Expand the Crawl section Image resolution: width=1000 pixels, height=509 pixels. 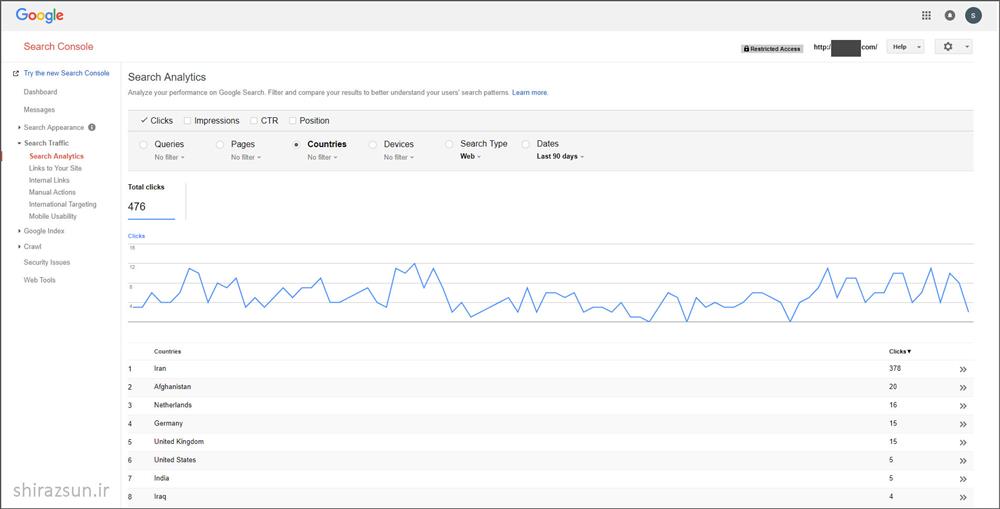[x=19, y=247]
